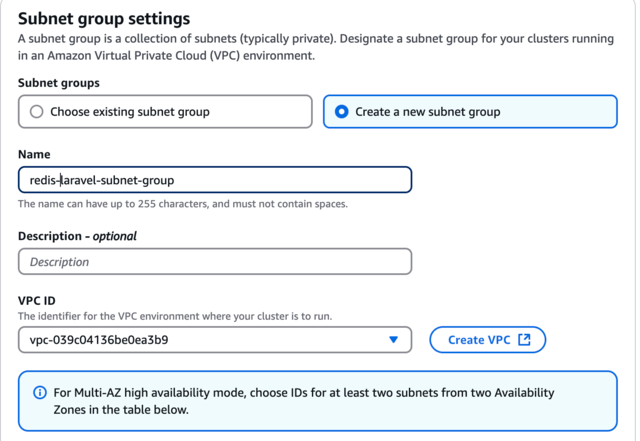Select the Choose existing subnet group radio
Image resolution: width=640 pixels, height=441 pixels.
(36, 111)
